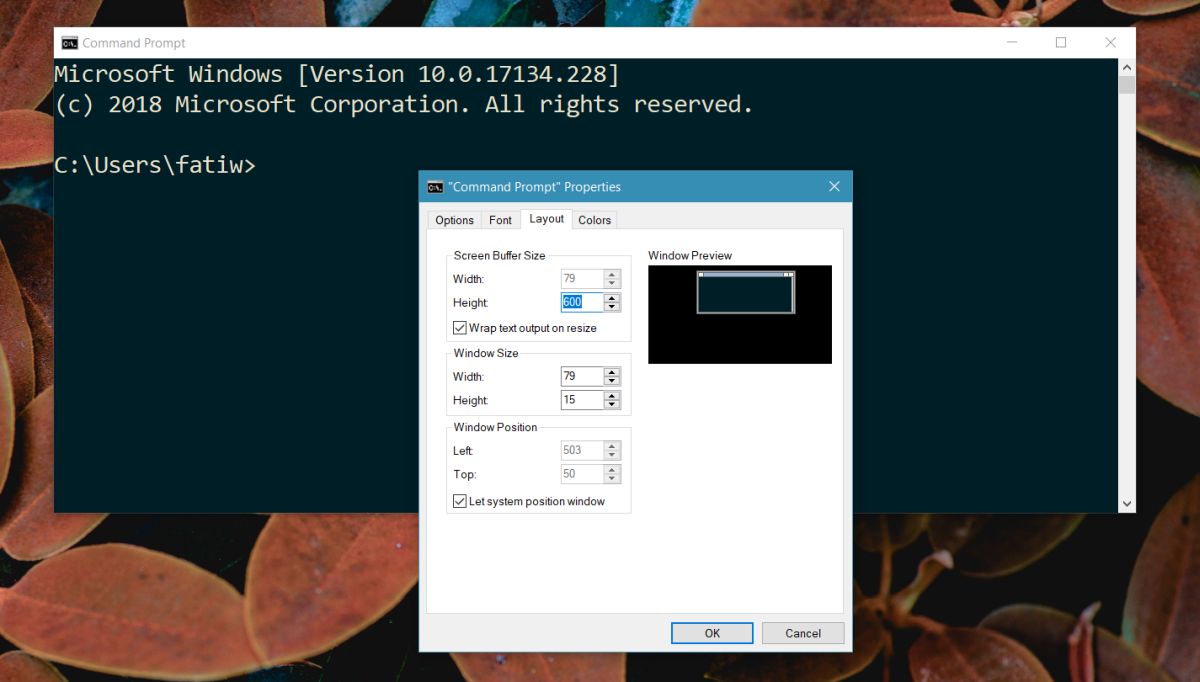Image resolution: width=1200 pixels, height=682 pixels.
Task: Increase Window Size Width with up arrow
Action: pos(611,372)
